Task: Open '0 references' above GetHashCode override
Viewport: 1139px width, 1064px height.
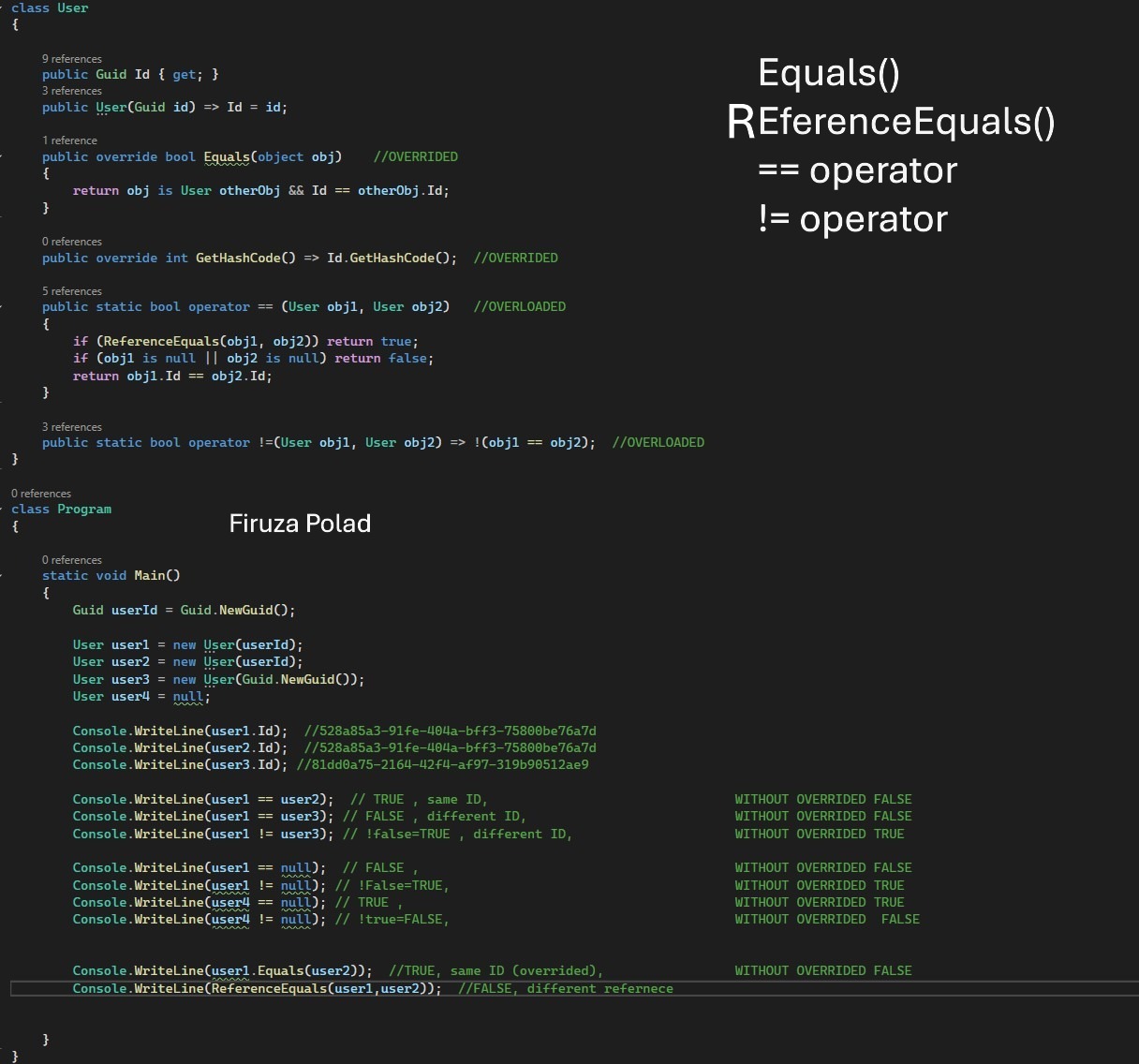Action: [x=71, y=241]
